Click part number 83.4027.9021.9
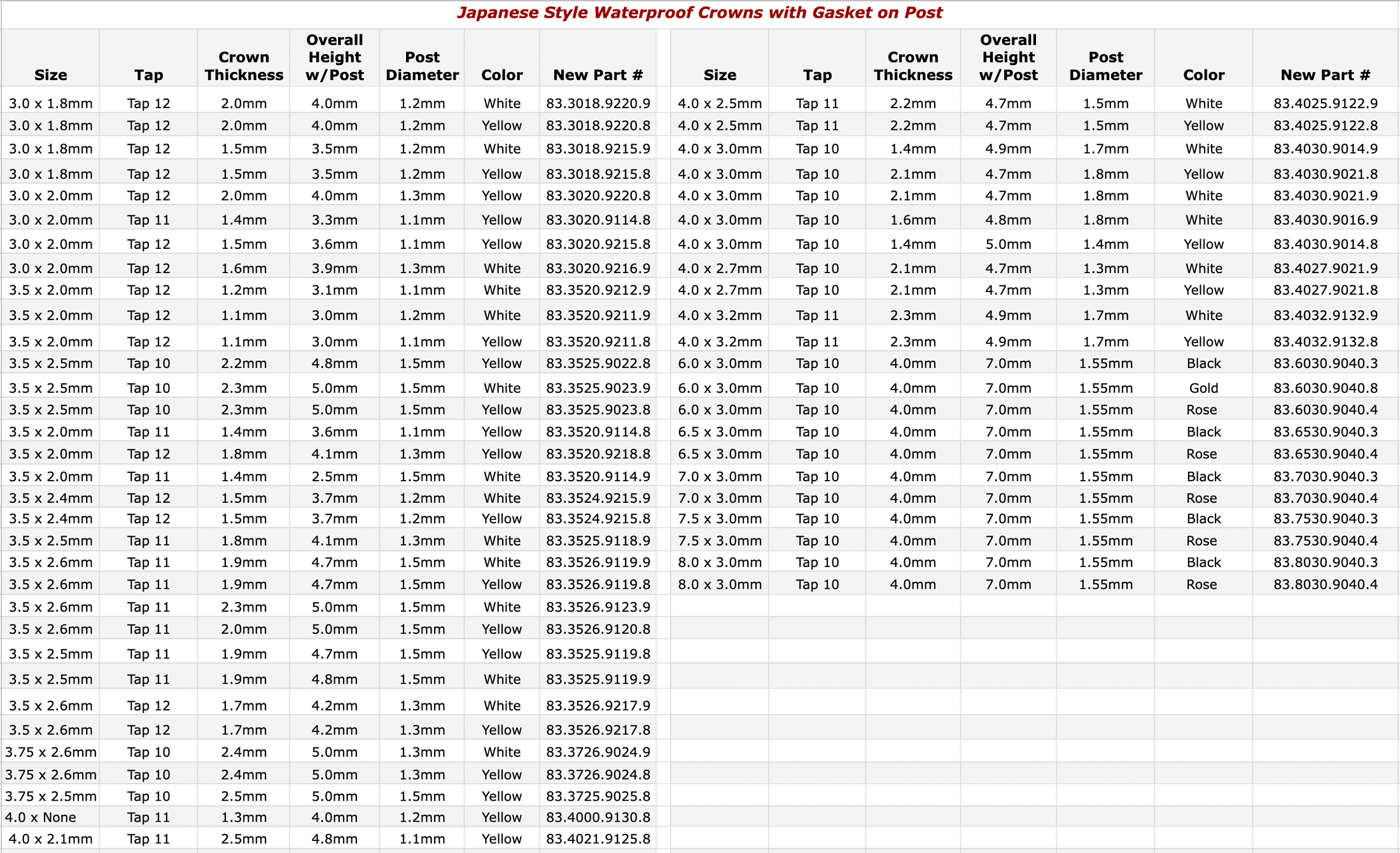Image resolution: width=1400 pixels, height=853 pixels. (x=1326, y=268)
